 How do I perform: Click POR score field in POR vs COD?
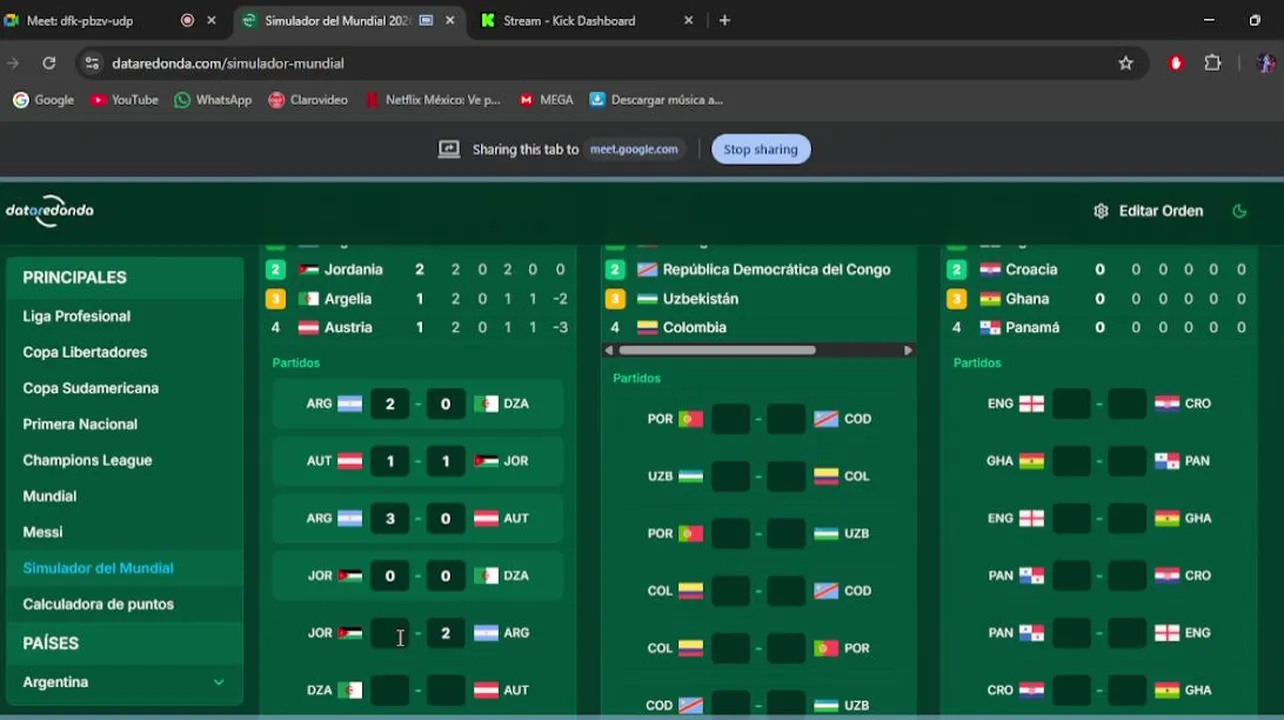click(730, 419)
